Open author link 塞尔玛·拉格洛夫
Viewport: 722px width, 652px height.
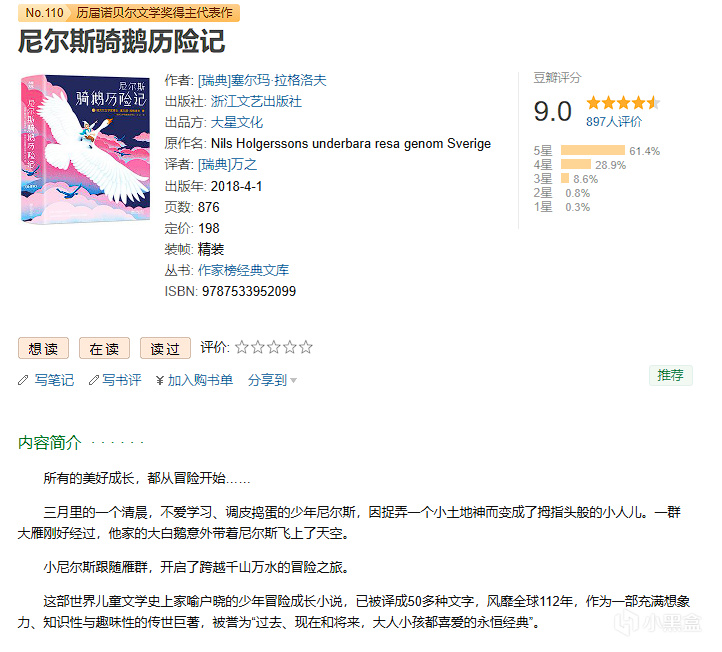pyautogui.click(x=262, y=81)
